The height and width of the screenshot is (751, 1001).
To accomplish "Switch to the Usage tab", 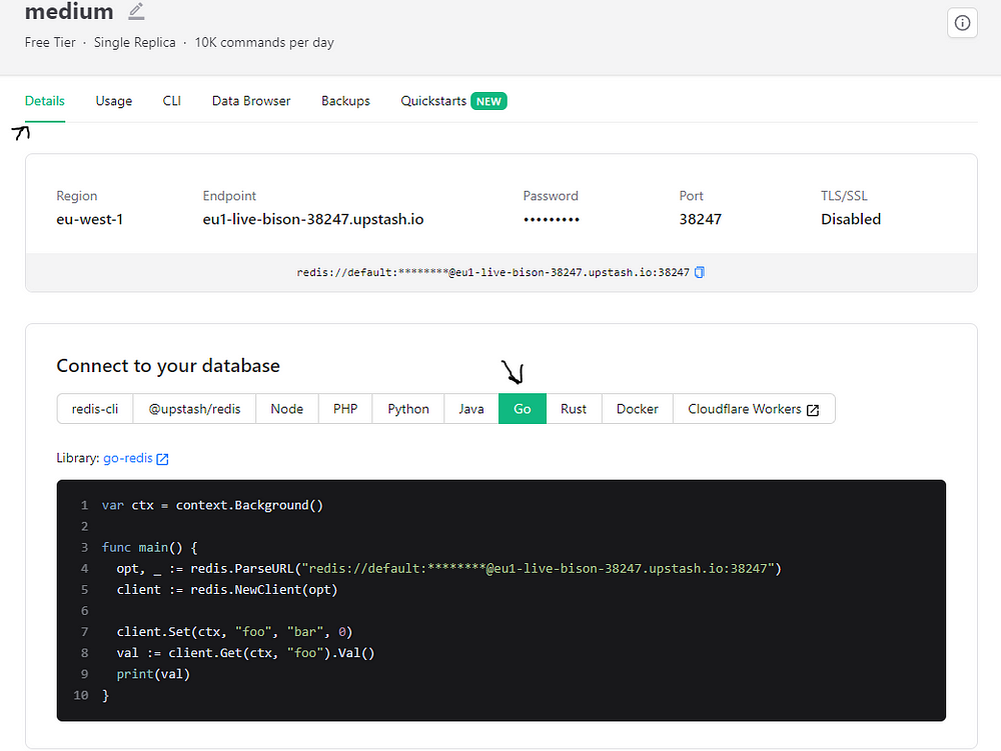I will point(114,101).
